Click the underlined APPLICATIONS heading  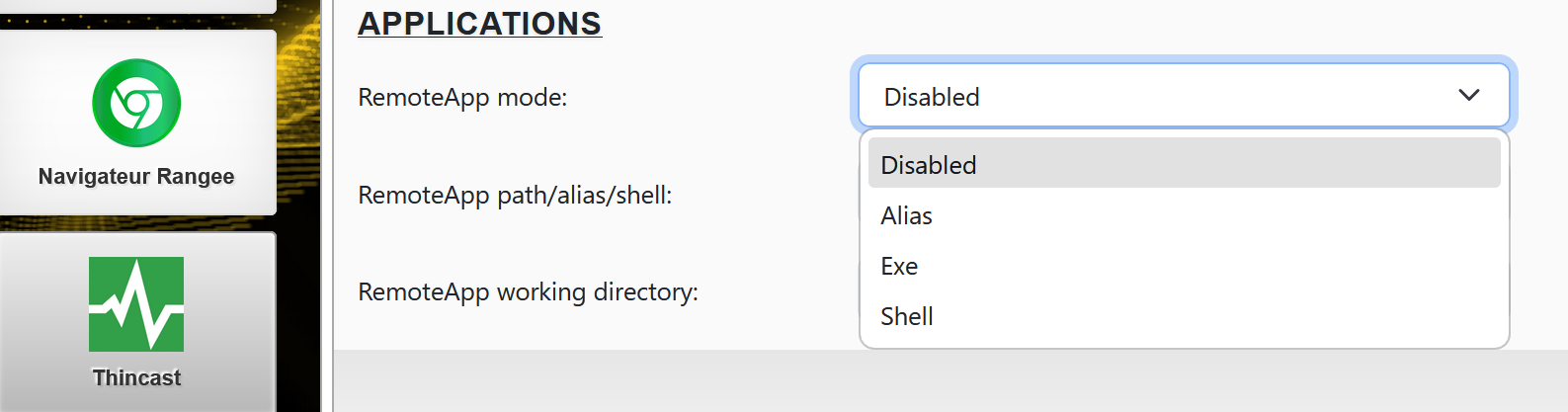(479, 24)
